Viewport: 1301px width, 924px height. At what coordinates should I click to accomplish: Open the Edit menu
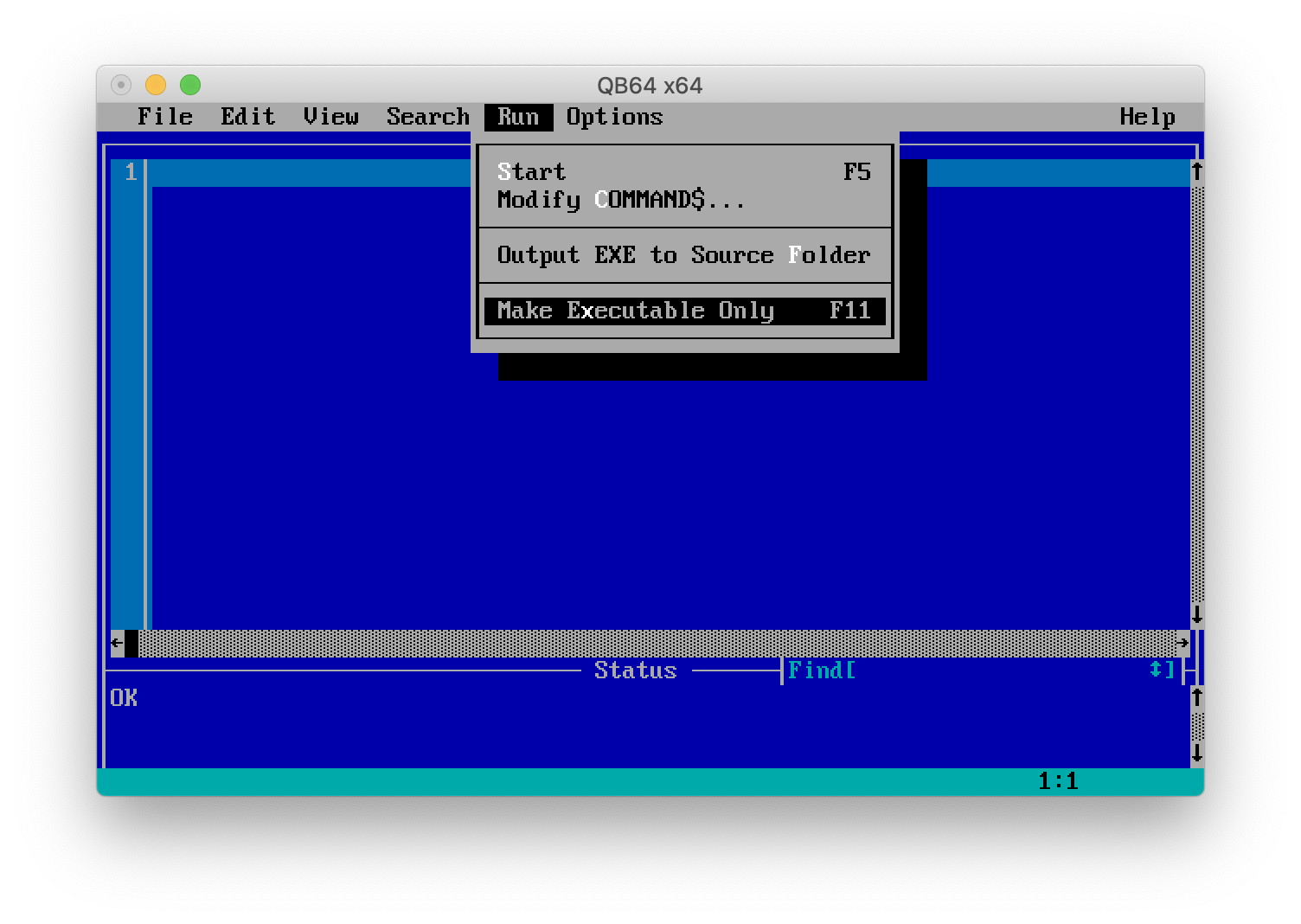pyautogui.click(x=247, y=117)
